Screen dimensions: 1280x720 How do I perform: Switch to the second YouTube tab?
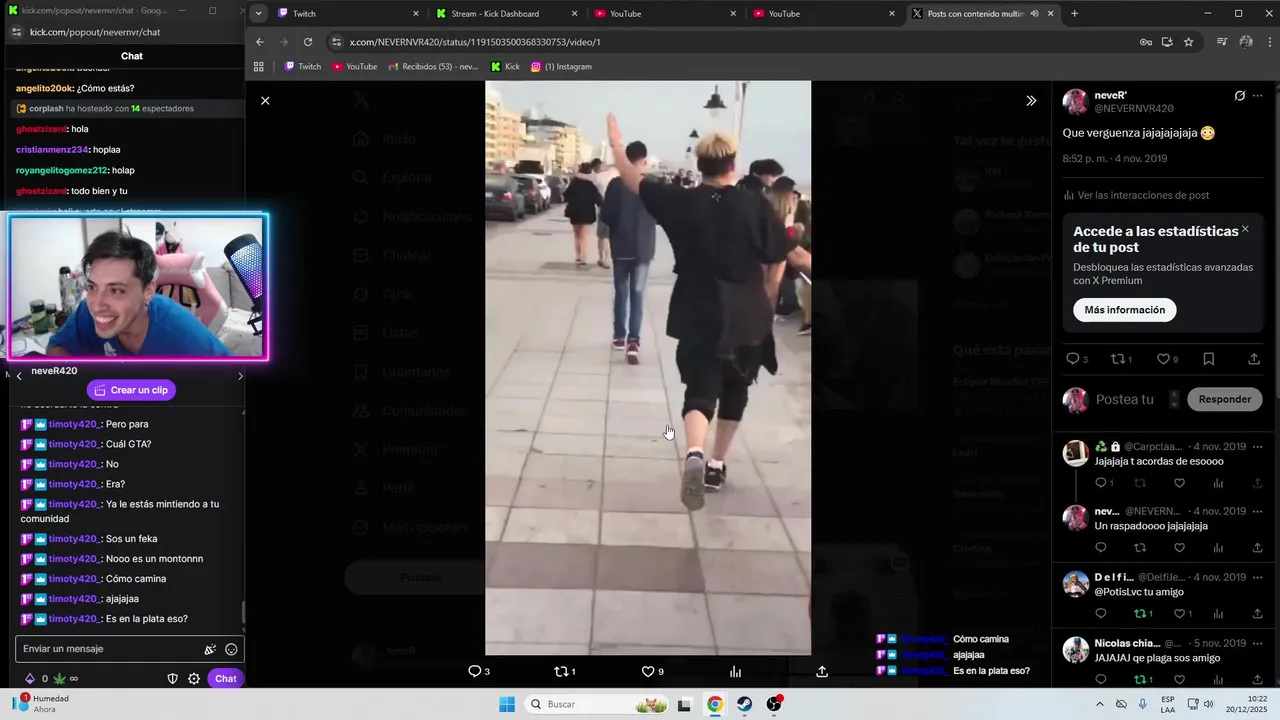coord(824,14)
